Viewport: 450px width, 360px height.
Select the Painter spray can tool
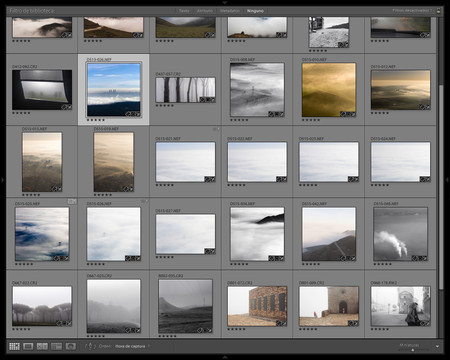click(x=89, y=346)
